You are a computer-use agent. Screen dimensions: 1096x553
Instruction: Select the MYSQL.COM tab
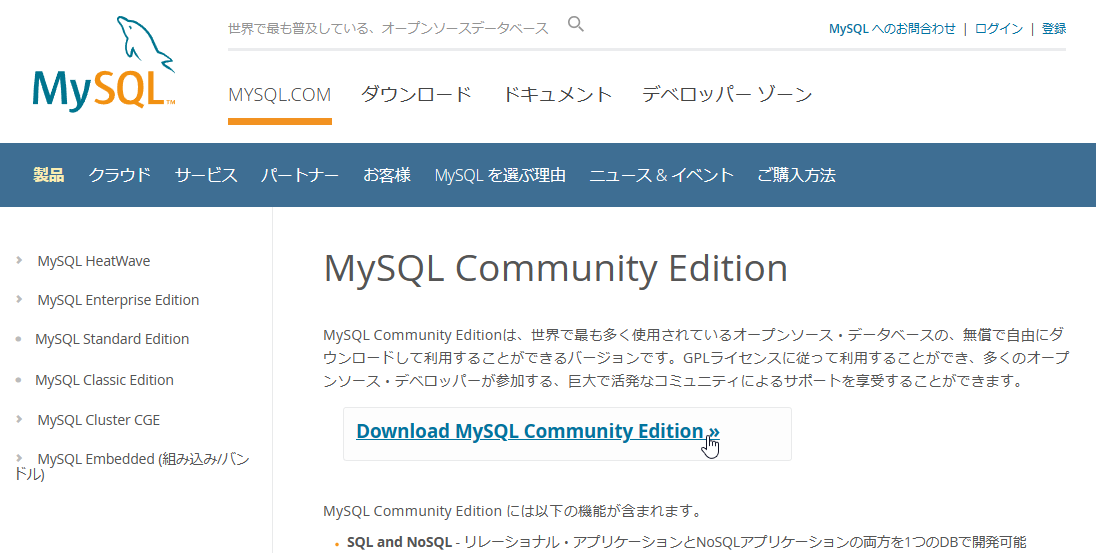pyautogui.click(x=280, y=94)
